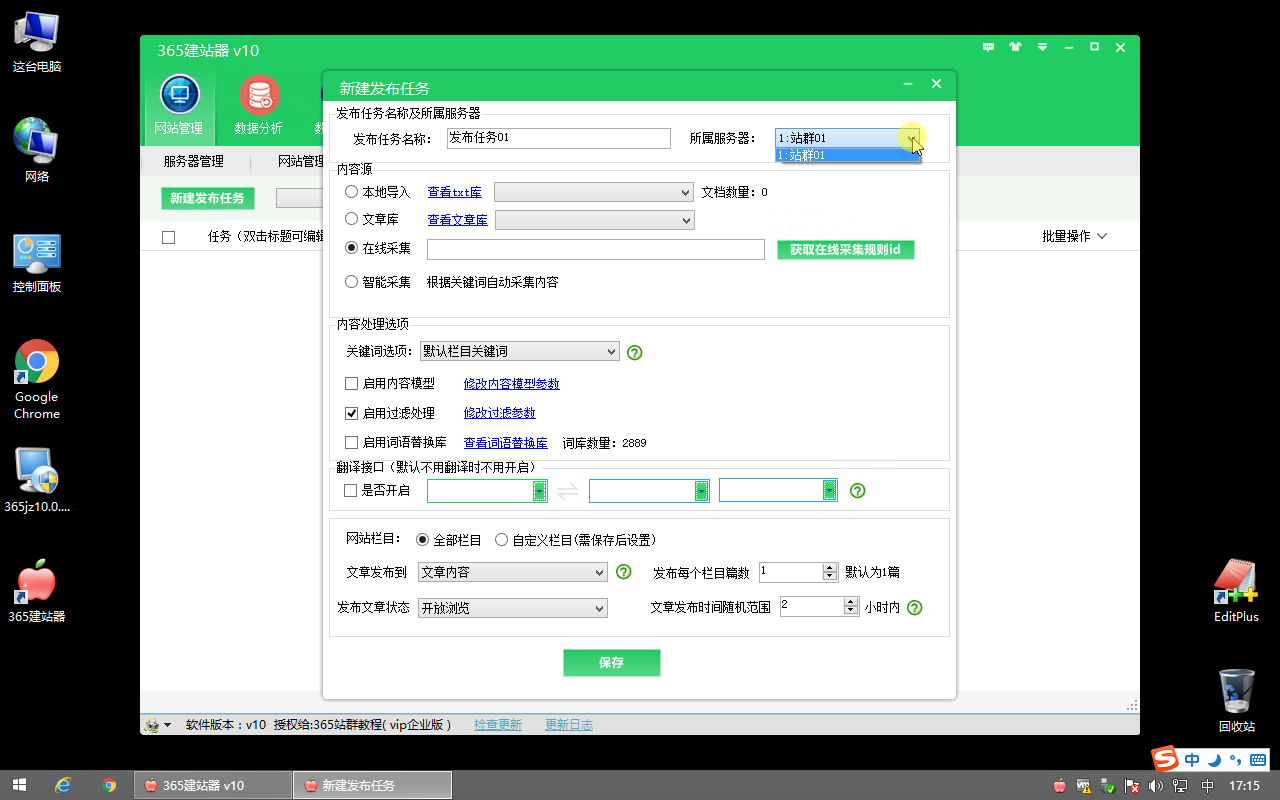Viewport: 1280px width, 800px height.
Task: Open the Sogou soft keyboard icon
Action: point(1258,760)
